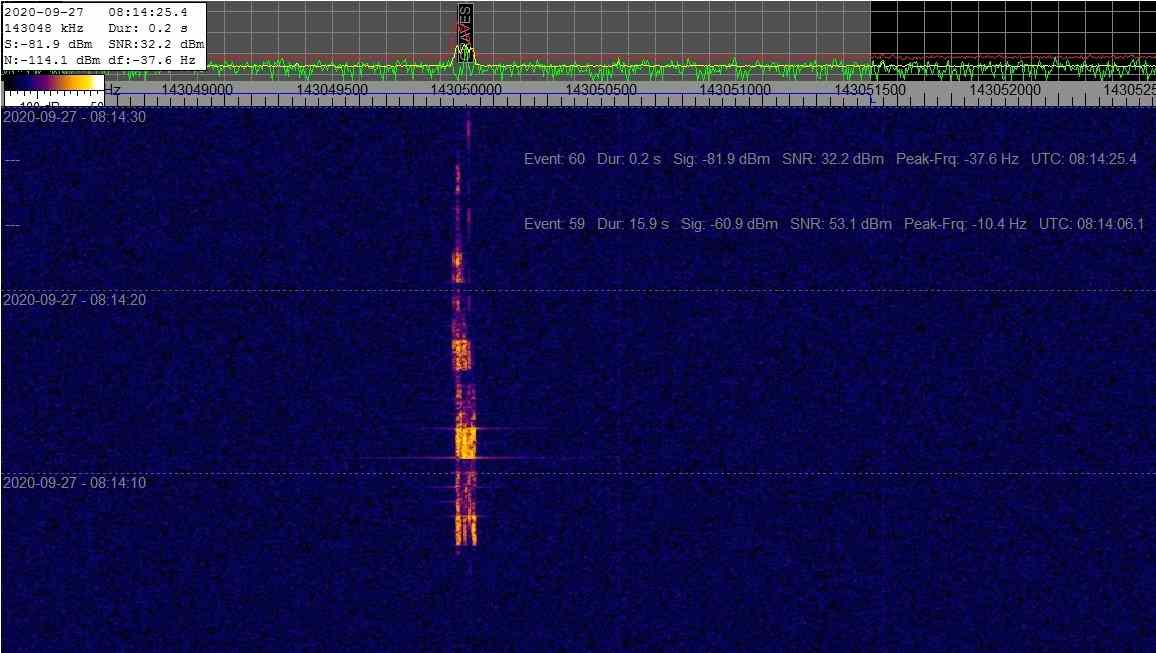Click the time '08:14:25.4' in info box
This screenshot has height=653, width=1156.
148,12
